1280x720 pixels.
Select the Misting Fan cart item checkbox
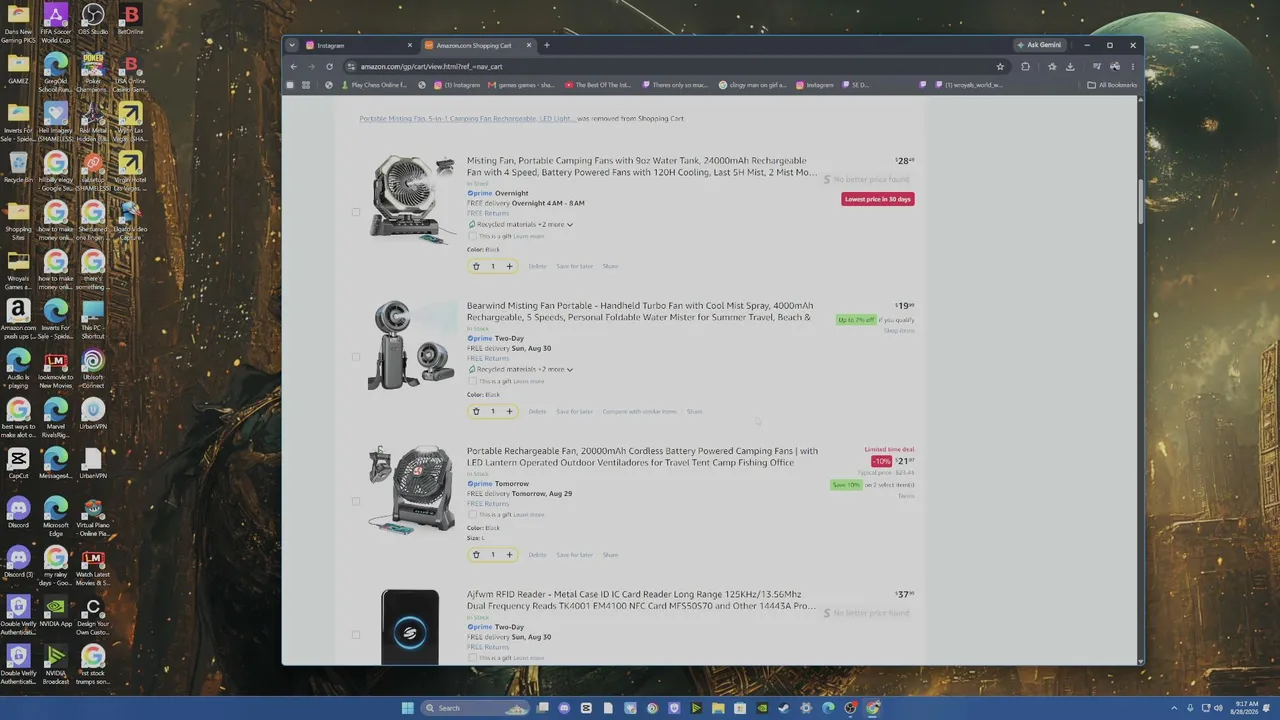[x=356, y=212]
